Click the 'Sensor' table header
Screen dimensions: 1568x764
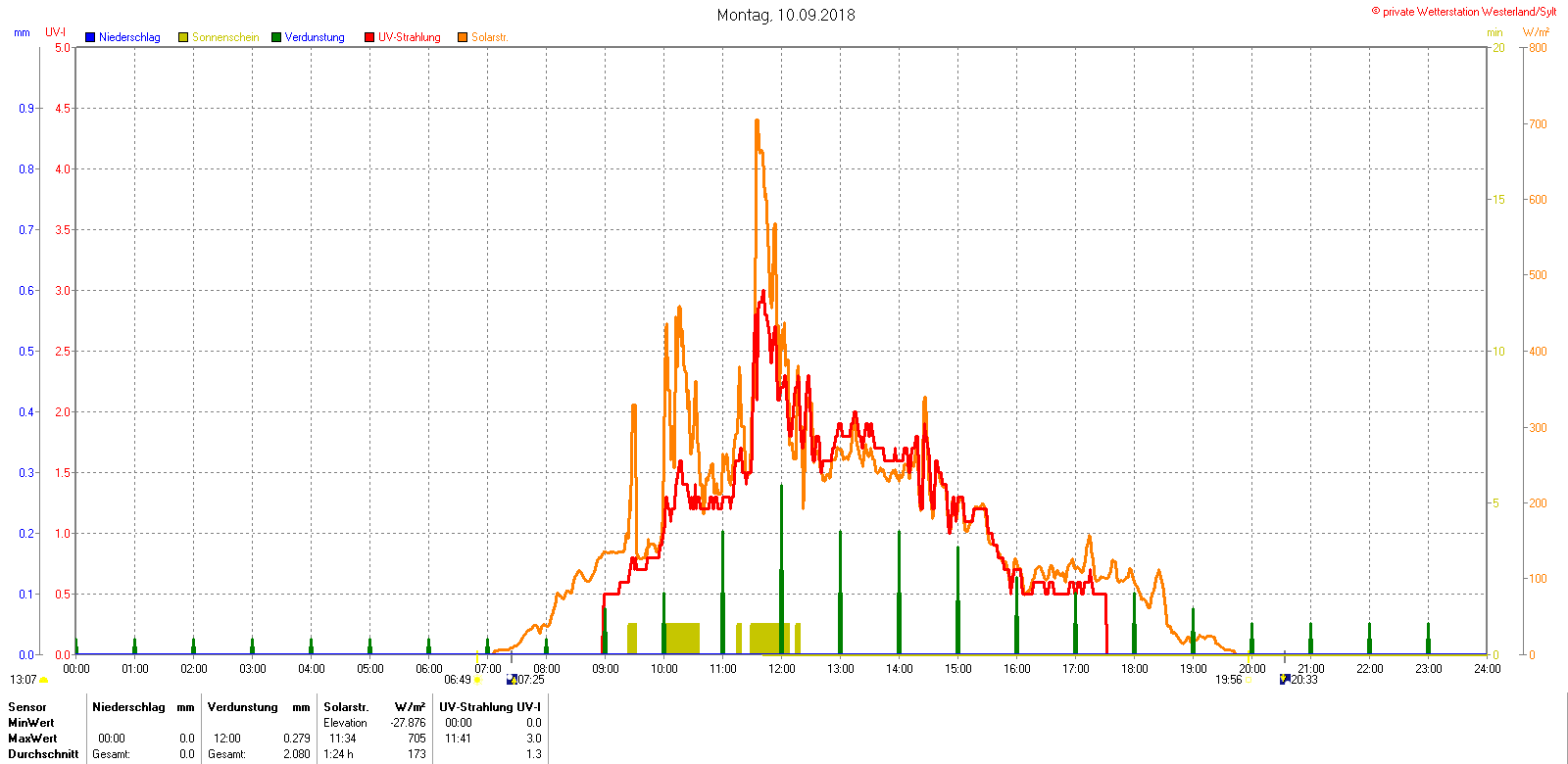(x=27, y=707)
